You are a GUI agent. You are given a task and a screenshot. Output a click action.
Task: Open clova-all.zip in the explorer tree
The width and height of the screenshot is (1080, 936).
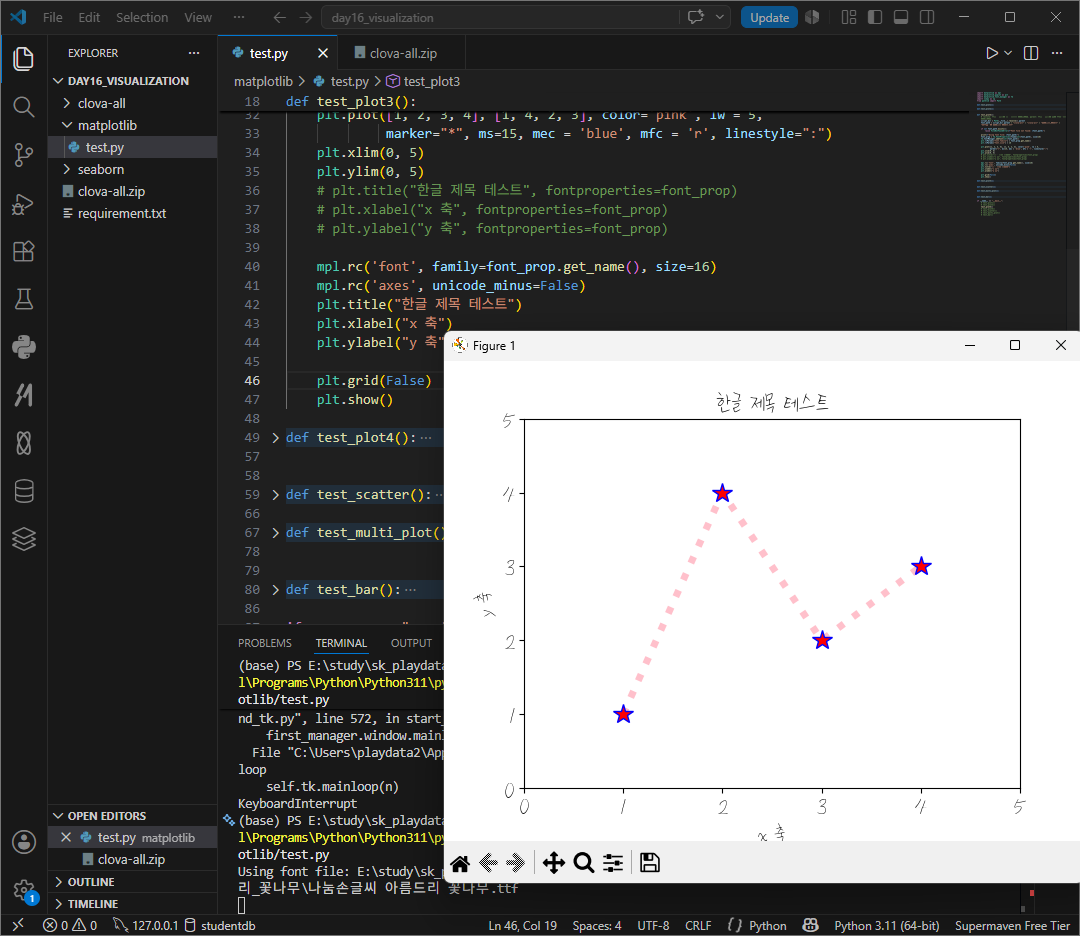coord(133,191)
